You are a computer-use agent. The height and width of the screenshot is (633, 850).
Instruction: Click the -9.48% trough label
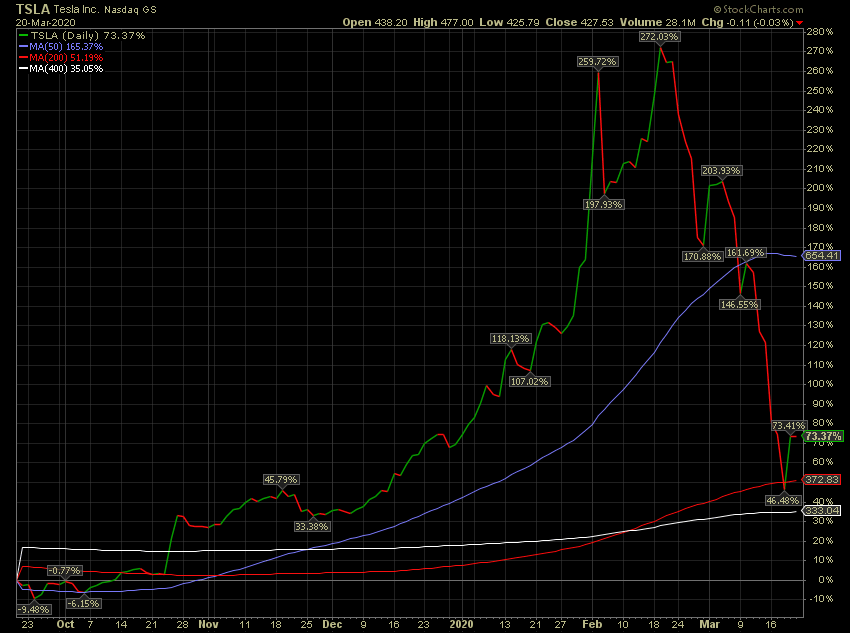pos(34,609)
